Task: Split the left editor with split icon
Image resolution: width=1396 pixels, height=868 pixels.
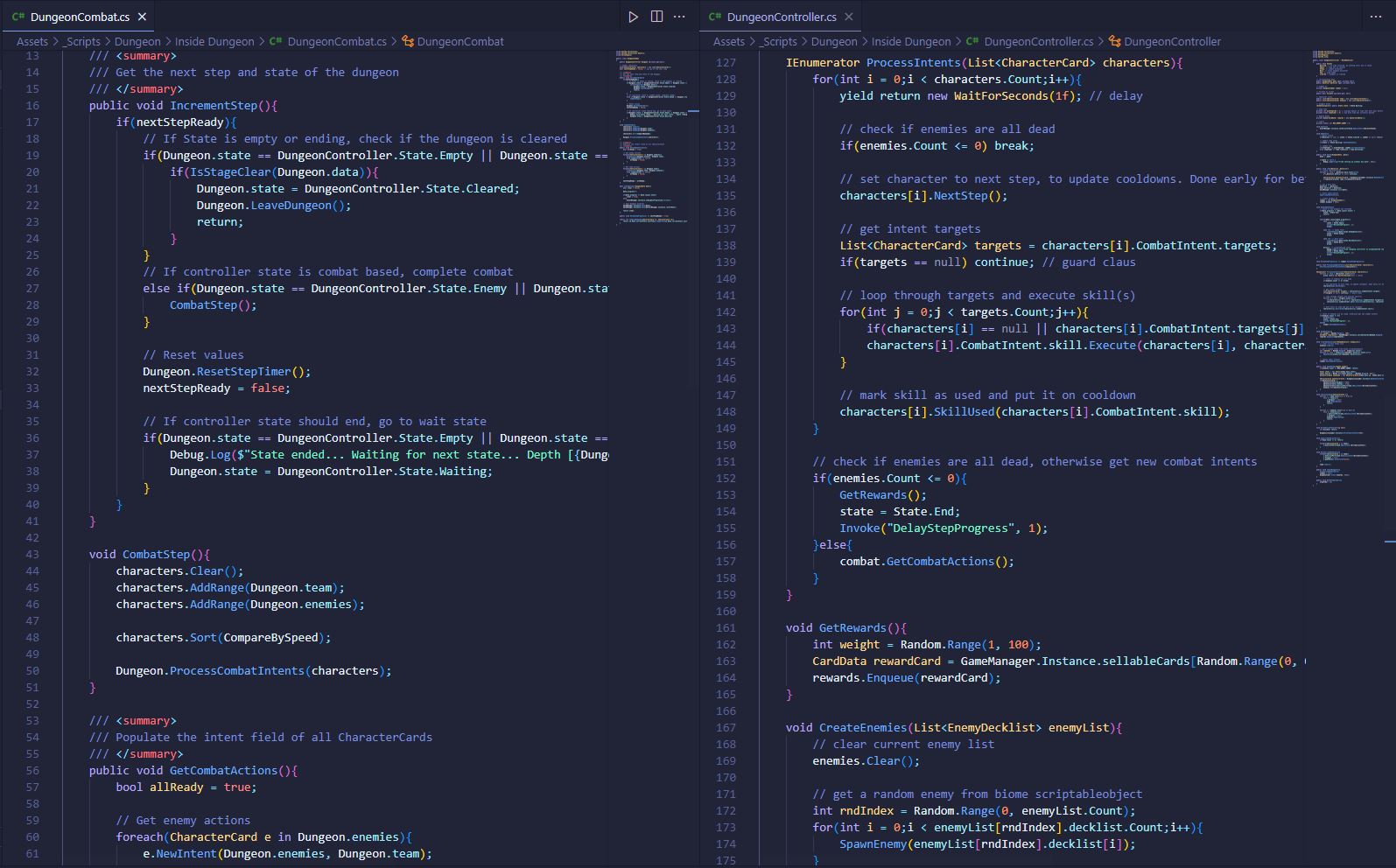Action: pos(656,17)
